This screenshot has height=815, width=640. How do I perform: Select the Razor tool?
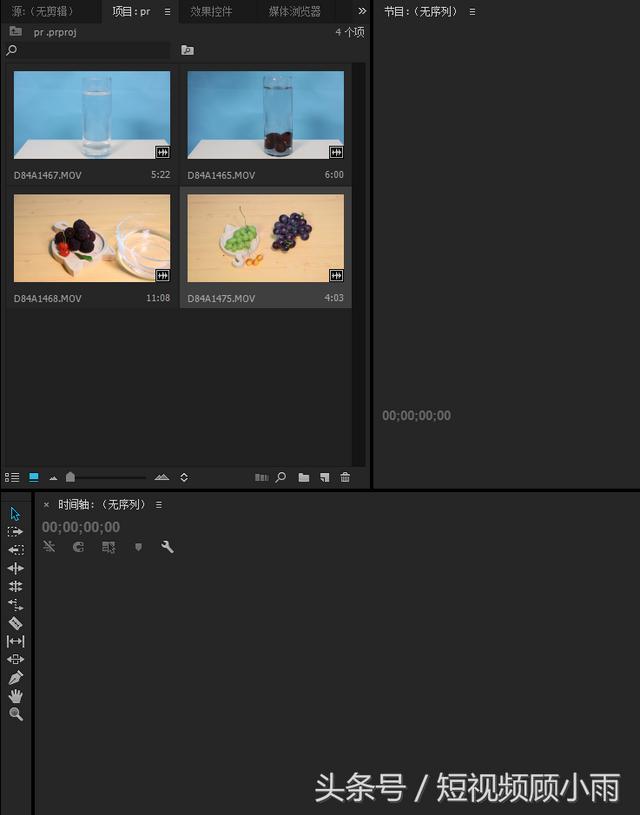tap(15, 623)
